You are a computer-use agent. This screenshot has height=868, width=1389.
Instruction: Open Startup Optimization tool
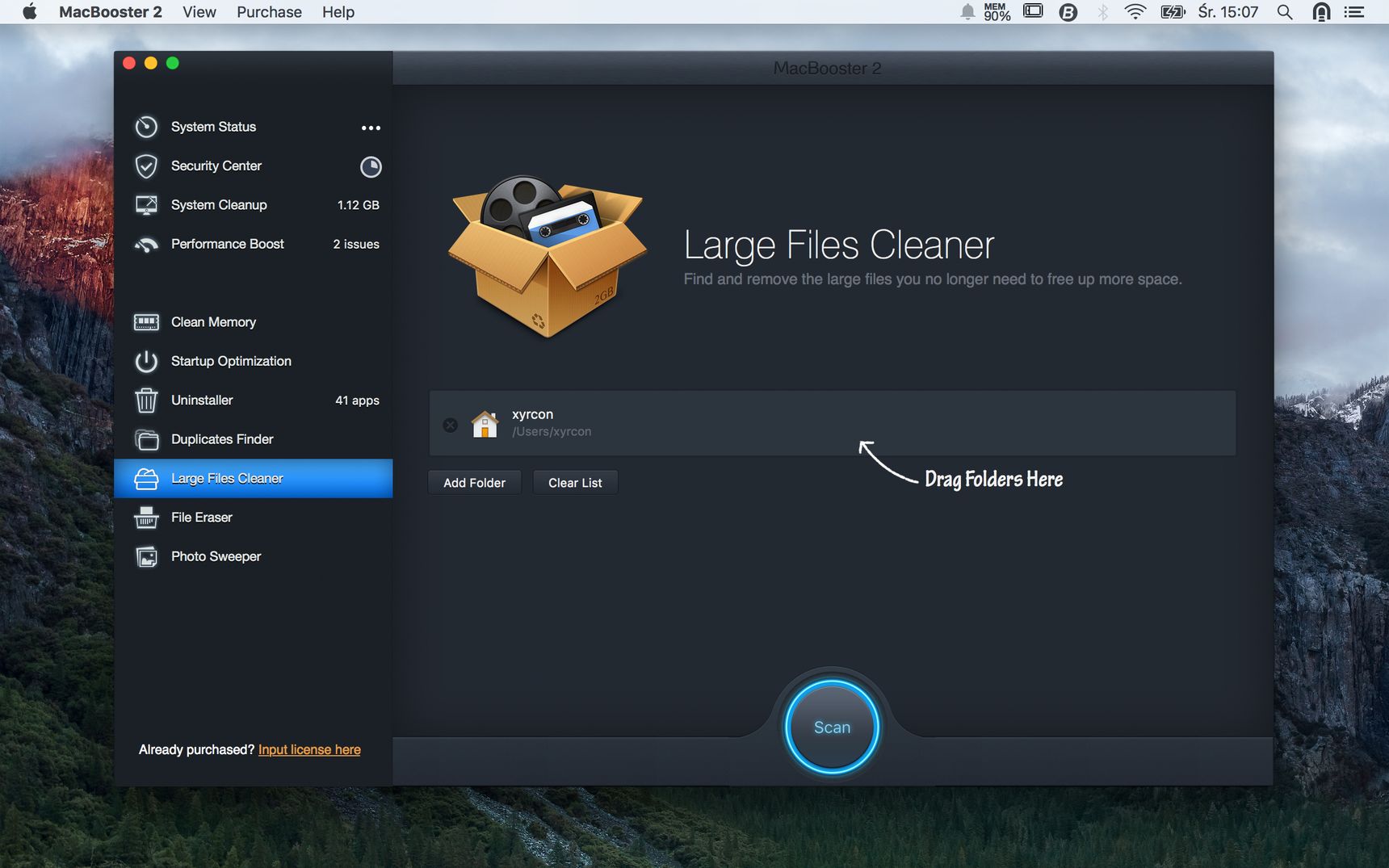pyautogui.click(x=254, y=361)
